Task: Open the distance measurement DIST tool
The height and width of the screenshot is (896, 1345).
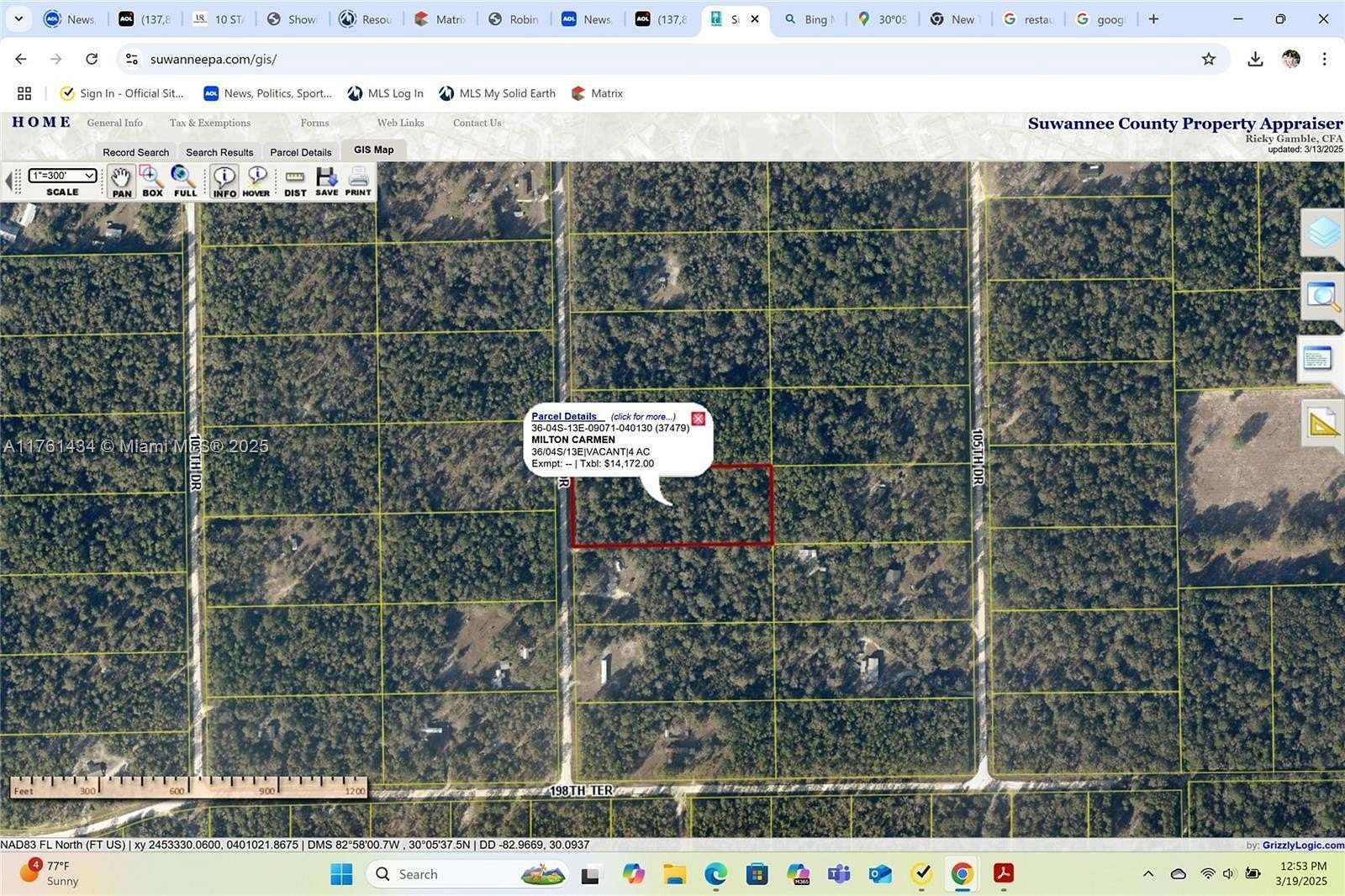Action: [294, 180]
